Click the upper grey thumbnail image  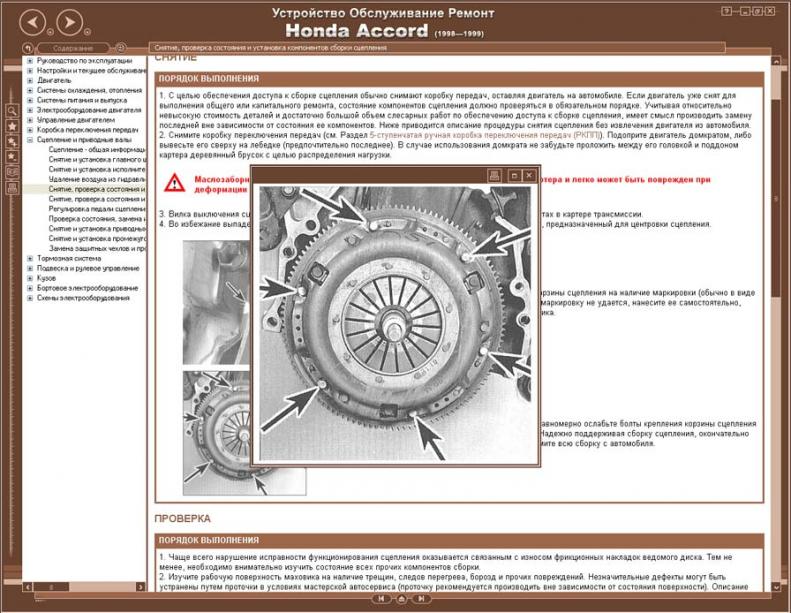coord(216,302)
